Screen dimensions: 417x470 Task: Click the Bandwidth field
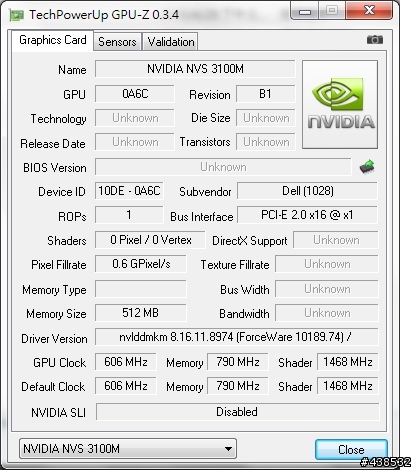point(327,313)
